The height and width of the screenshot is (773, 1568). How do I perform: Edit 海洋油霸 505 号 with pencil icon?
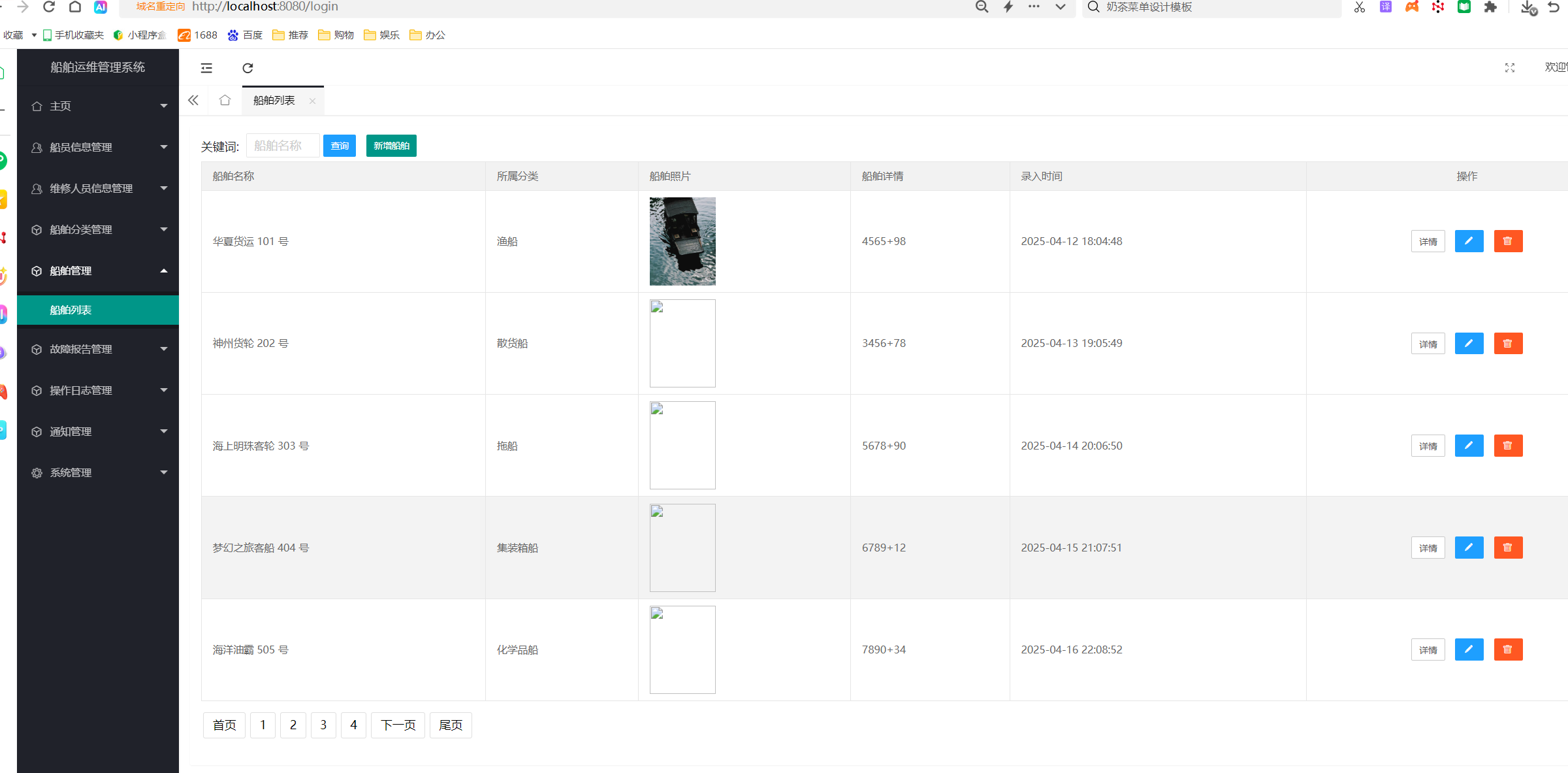(1469, 650)
